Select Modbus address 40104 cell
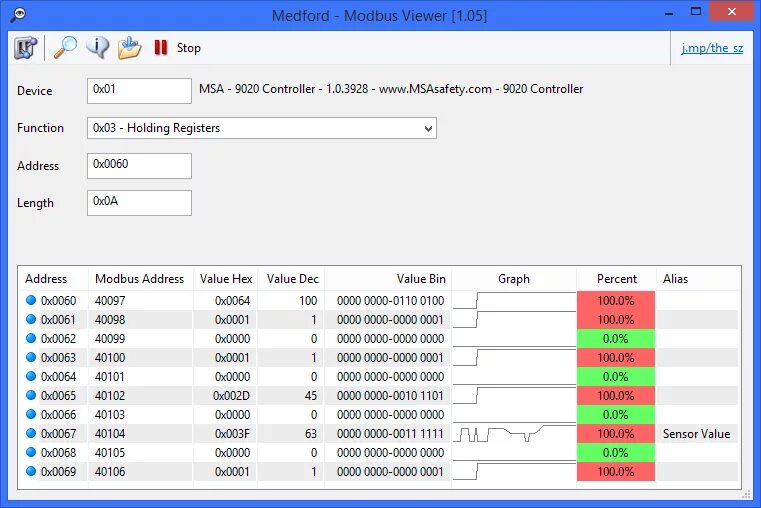 coord(110,434)
